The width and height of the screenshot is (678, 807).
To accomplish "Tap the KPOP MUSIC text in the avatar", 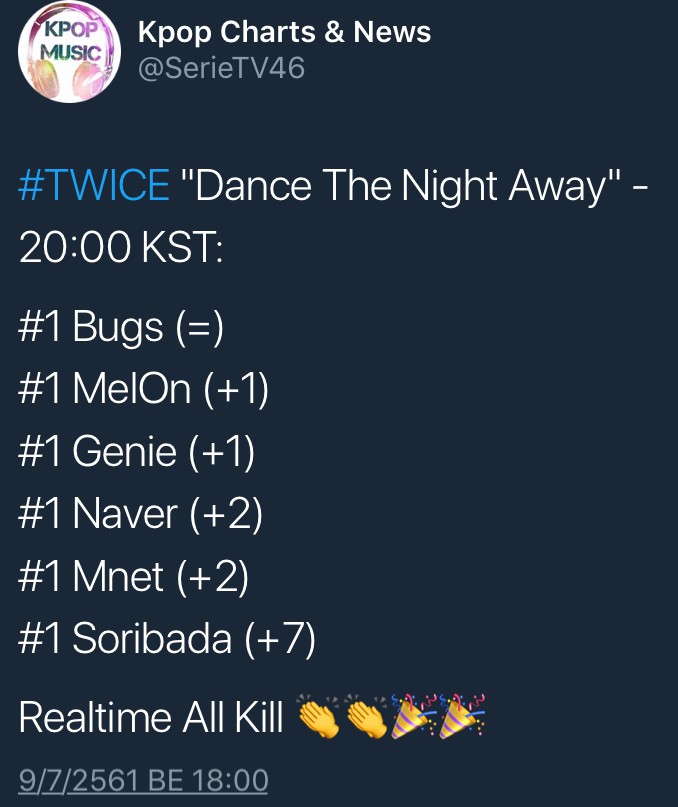I will (71, 41).
